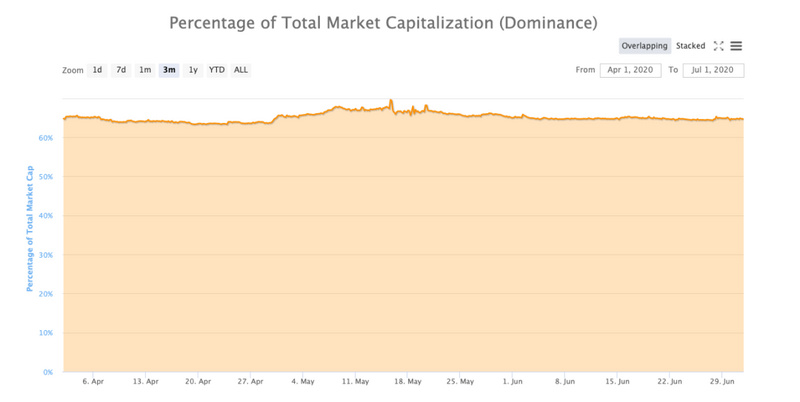Click the Percentage of Total Market Cap axis title

tap(30, 229)
